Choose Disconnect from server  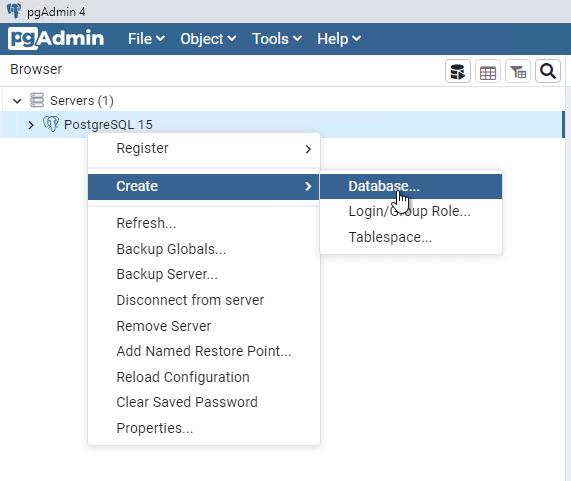tap(204, 300)
